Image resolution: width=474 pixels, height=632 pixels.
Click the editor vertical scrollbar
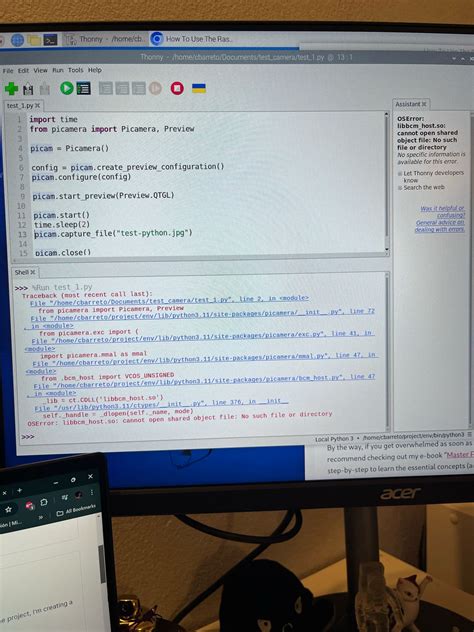(387, 181)
